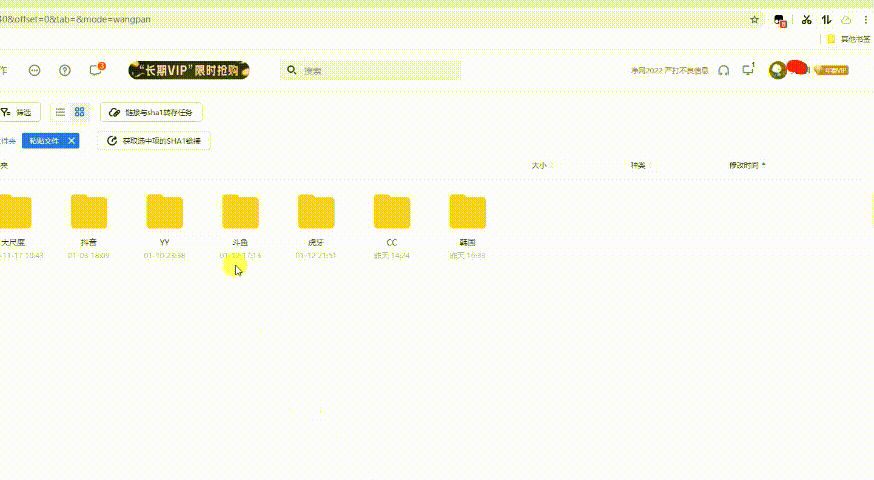Click the user avatar in header

(x=776, y=70)
